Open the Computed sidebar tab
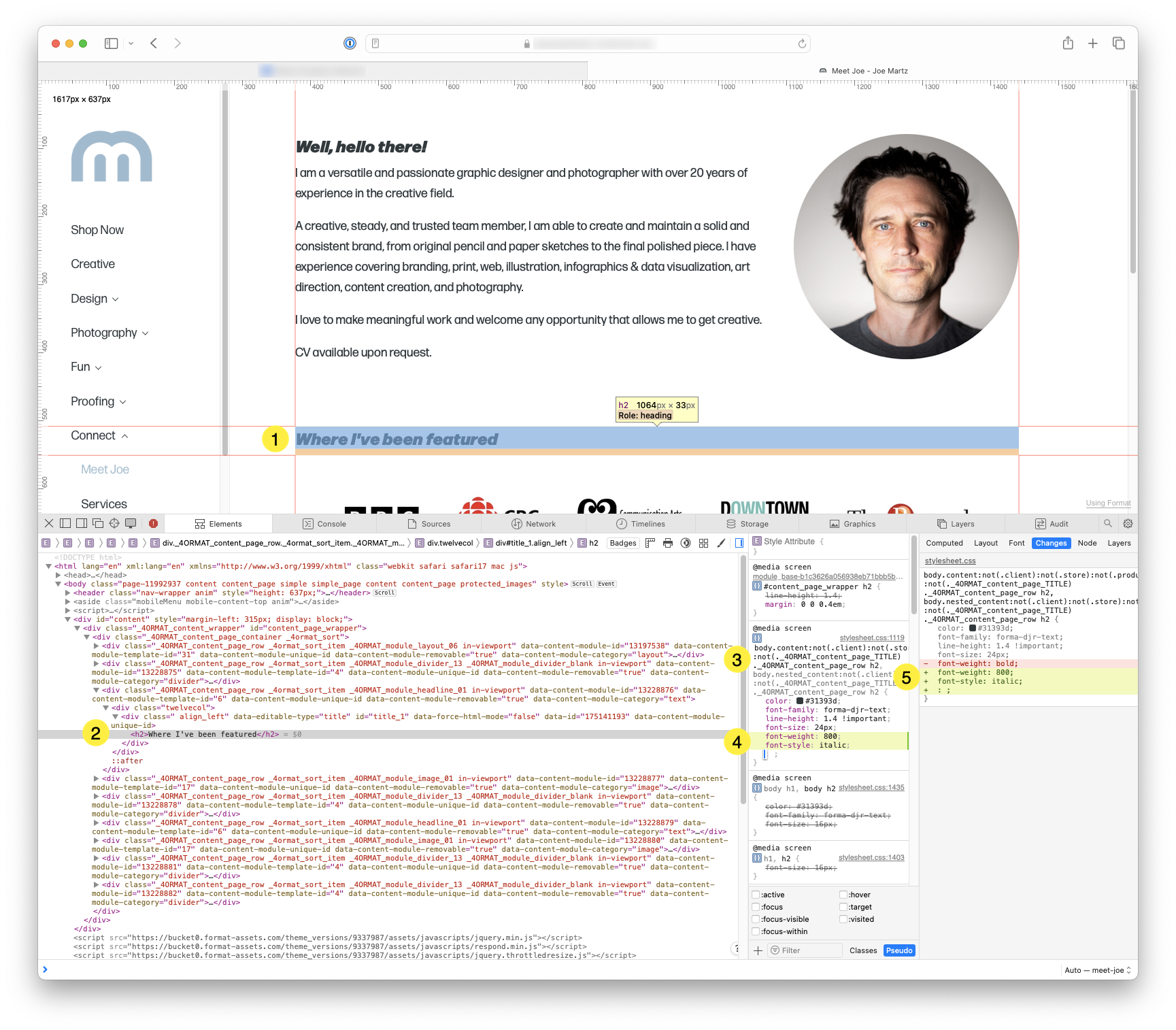Screen dimensions: 1176x1030 pos(944,543)
